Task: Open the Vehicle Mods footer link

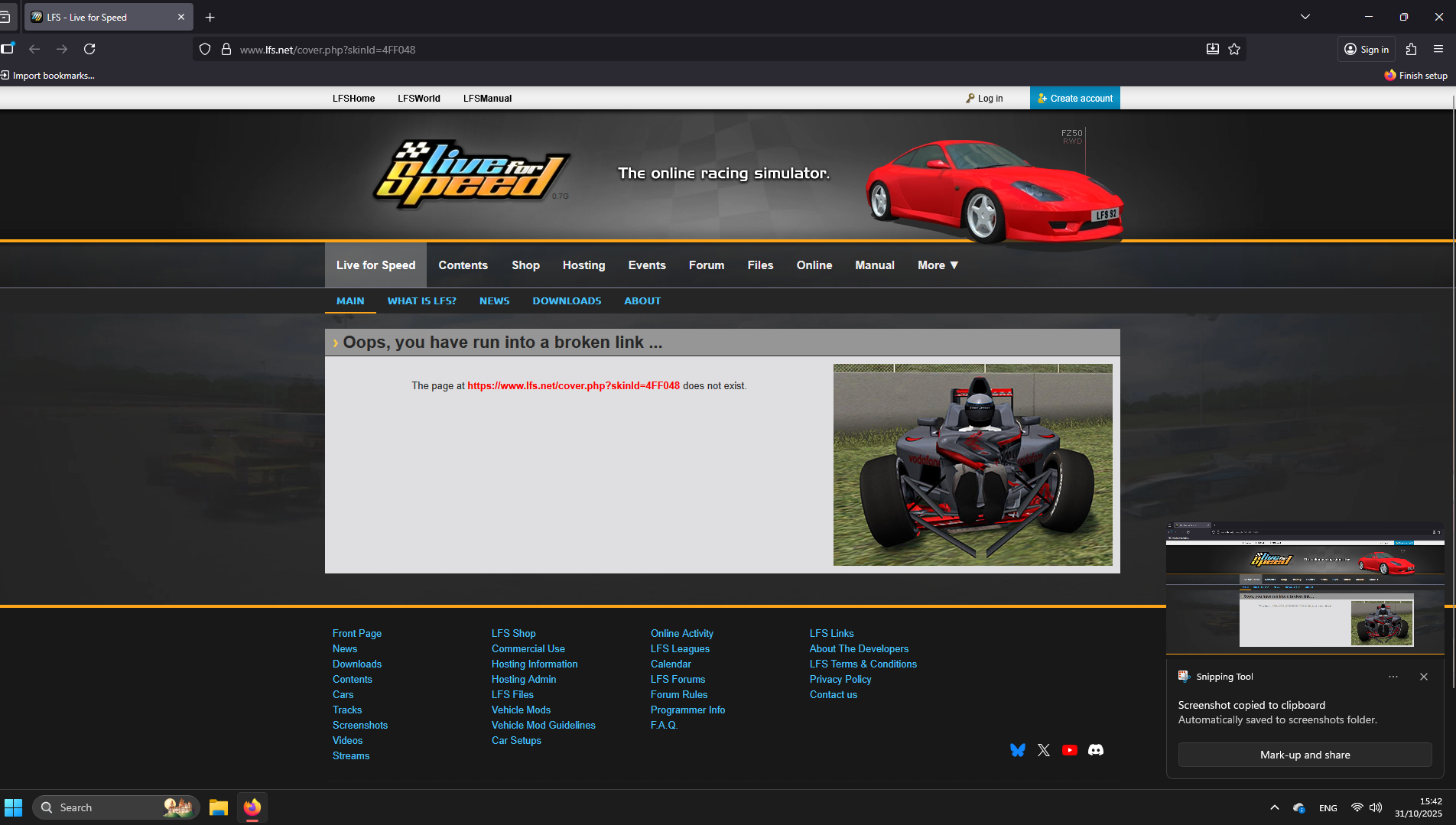Action: coord(521,710)
